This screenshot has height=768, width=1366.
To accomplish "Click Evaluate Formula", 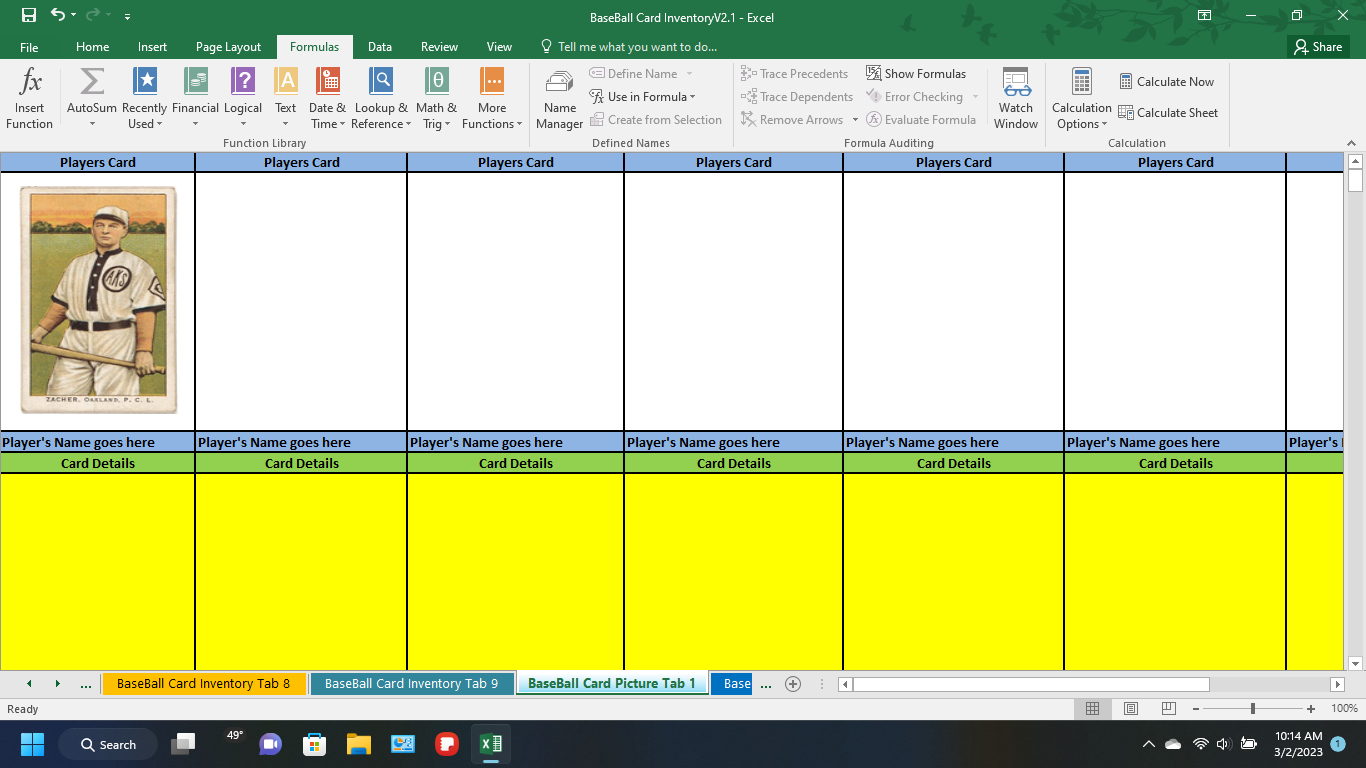I will (x=921, y=120).
